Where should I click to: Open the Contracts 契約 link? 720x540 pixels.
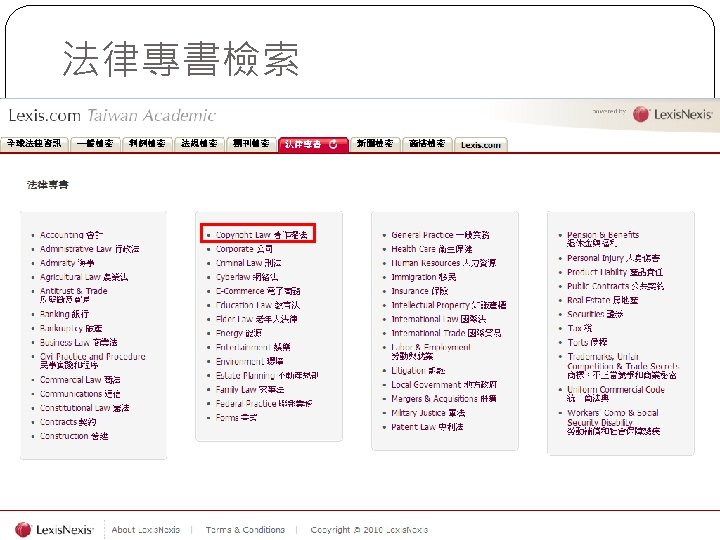(68, 422)
